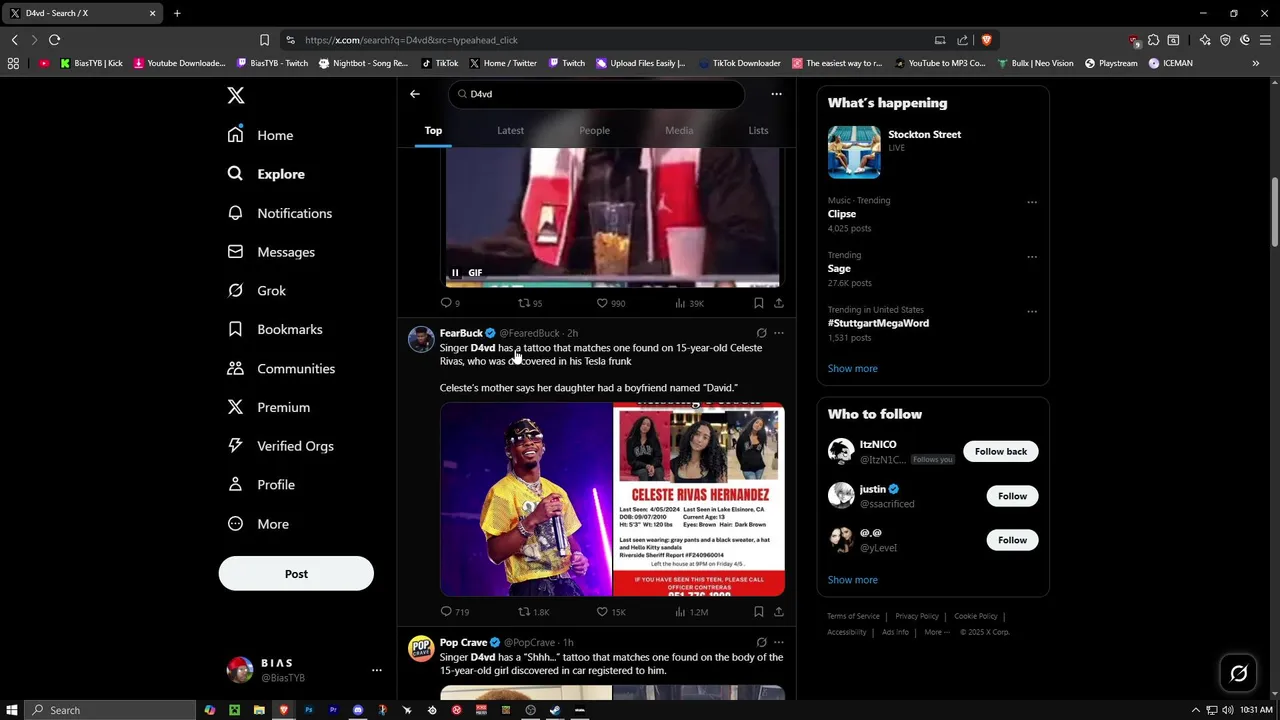Click Grok icon on Pop Crave post

click(761, 643)
